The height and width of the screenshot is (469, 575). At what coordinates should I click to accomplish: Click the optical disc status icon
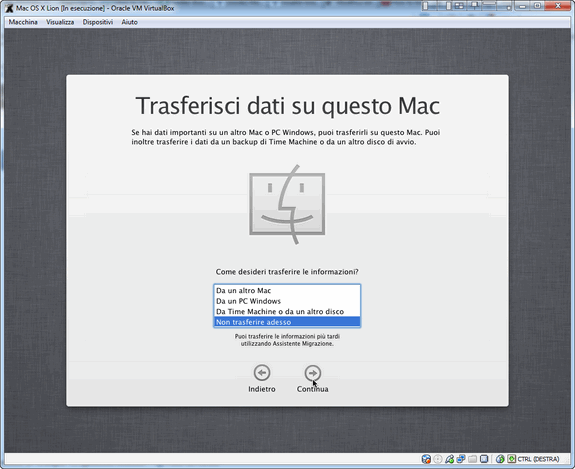[438, 459]
